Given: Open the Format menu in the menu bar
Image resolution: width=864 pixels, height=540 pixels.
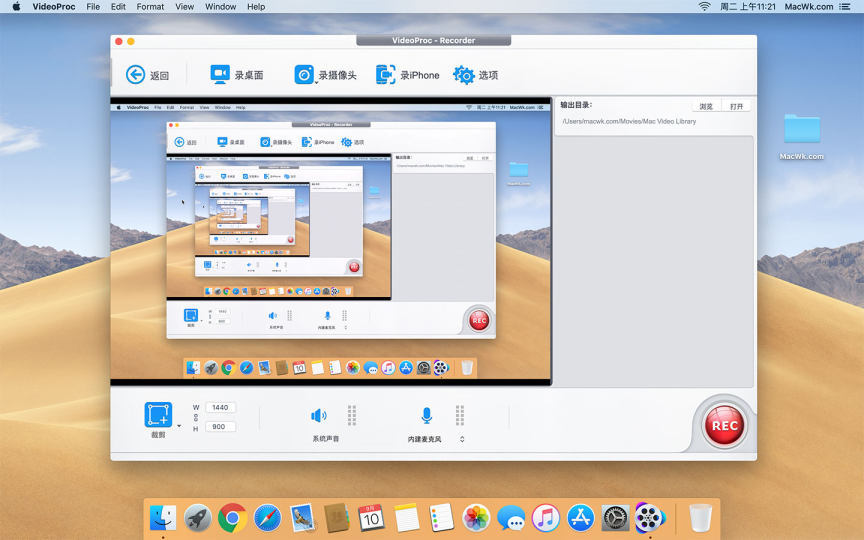Looking at the screenshot, I should point(150,7).
